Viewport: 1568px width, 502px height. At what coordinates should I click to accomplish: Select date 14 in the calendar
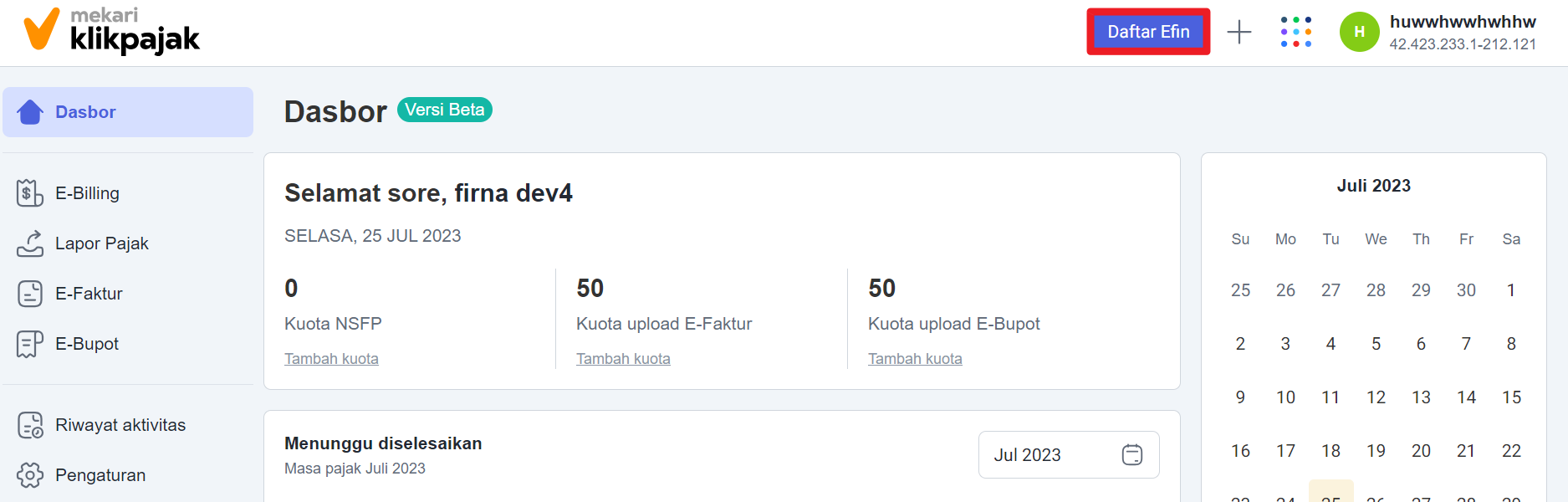(x=1466, y=397)
